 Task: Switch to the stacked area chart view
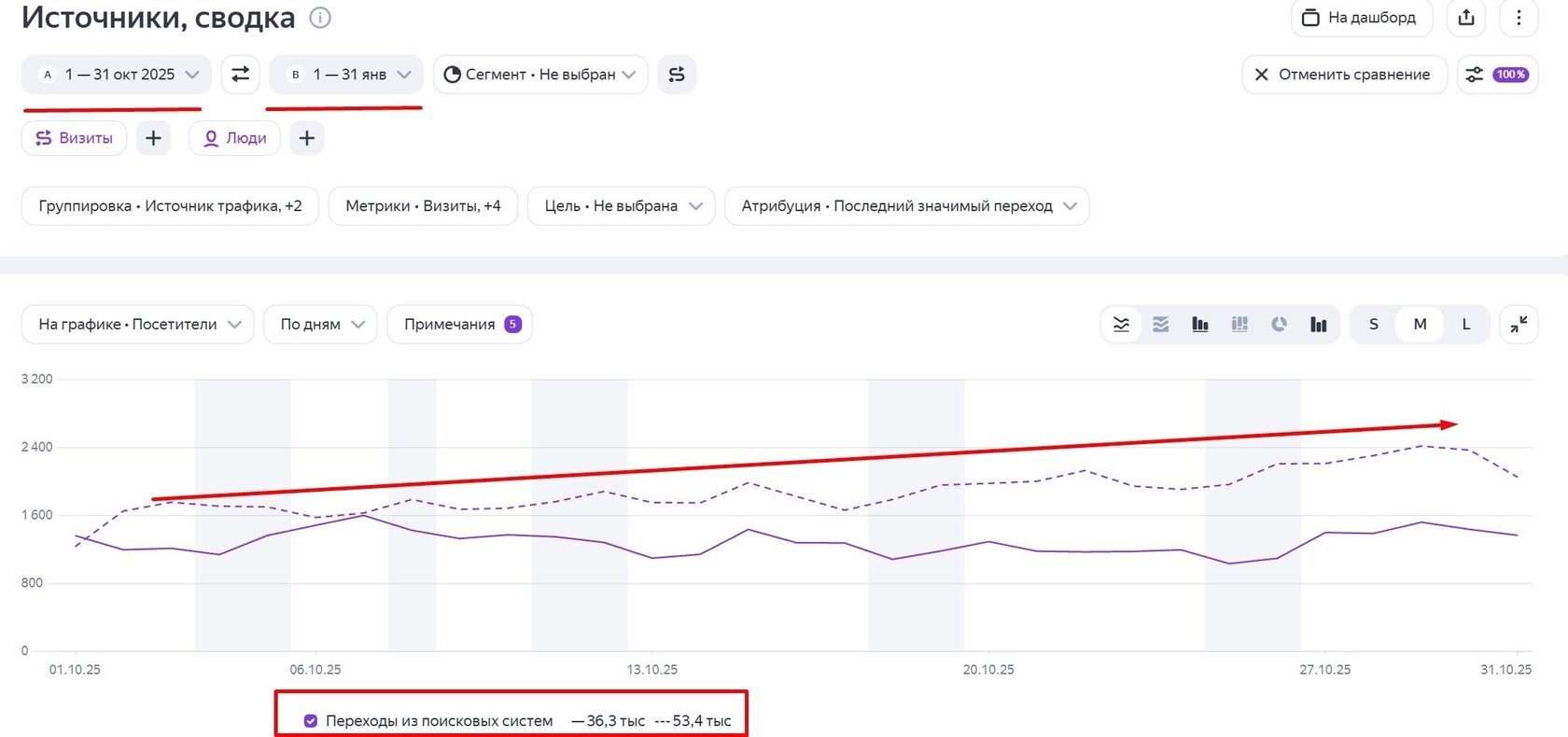(1160, 325)
